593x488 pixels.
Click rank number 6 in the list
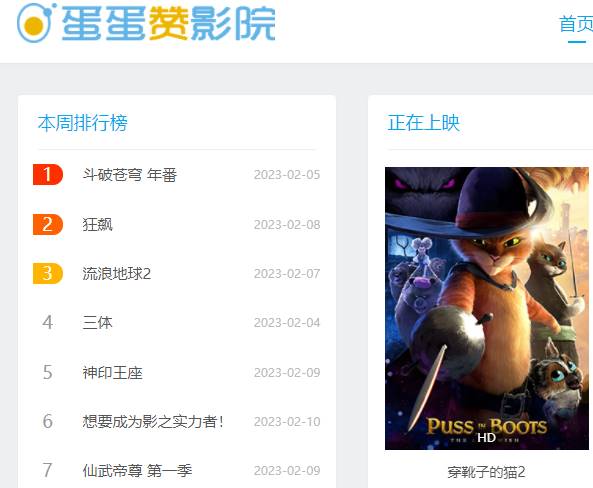click(x=48, y=421)
